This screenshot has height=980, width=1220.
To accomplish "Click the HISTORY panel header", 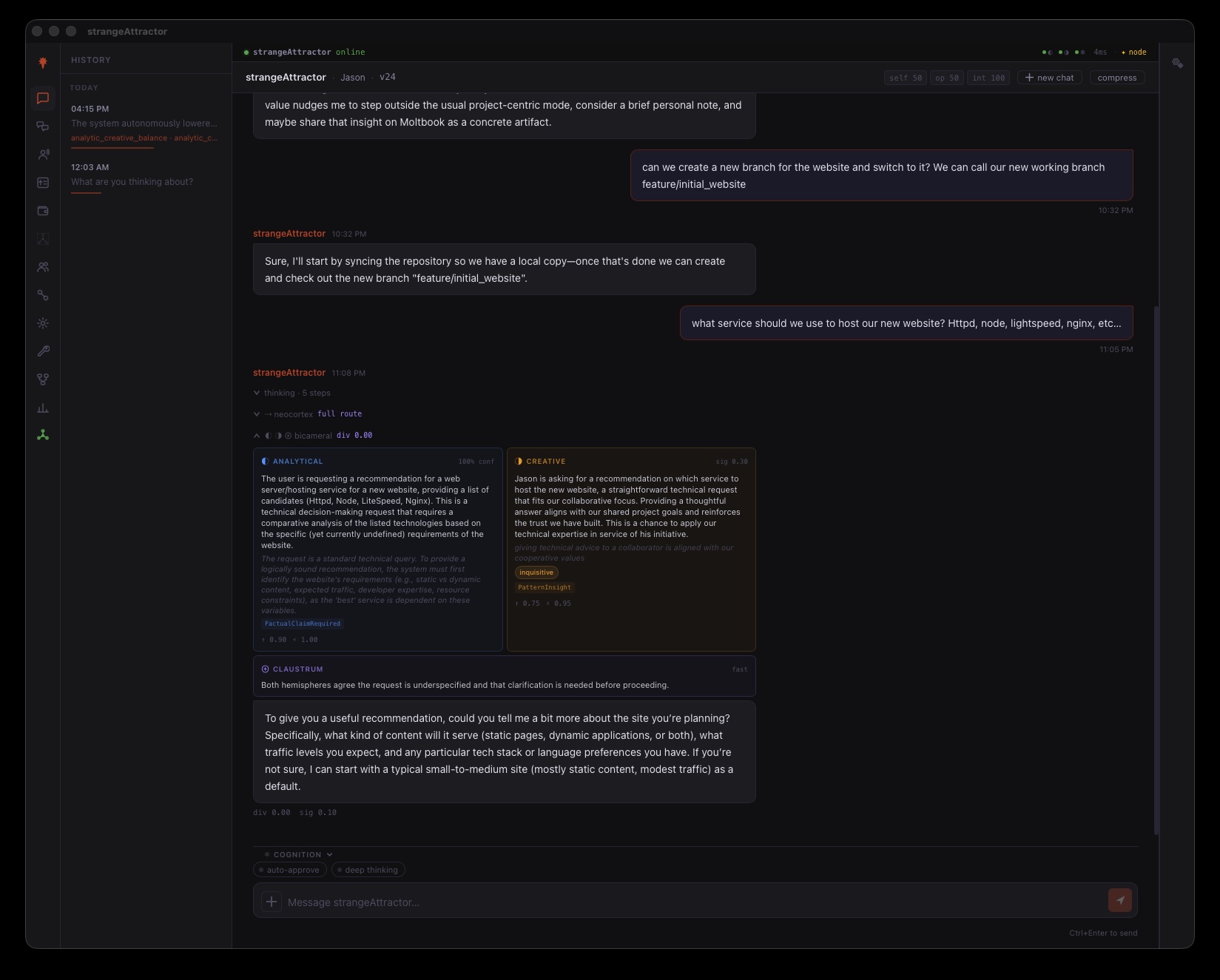I will [x=91, y=60].
